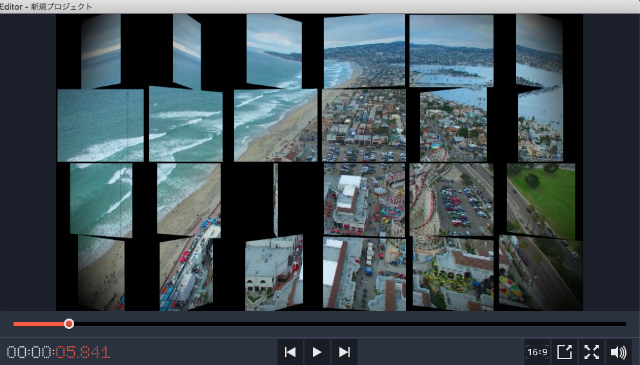This screenshot has height=365, width=640.
Task: Click the green park tile in preview
Action: [x=541, y=201]
